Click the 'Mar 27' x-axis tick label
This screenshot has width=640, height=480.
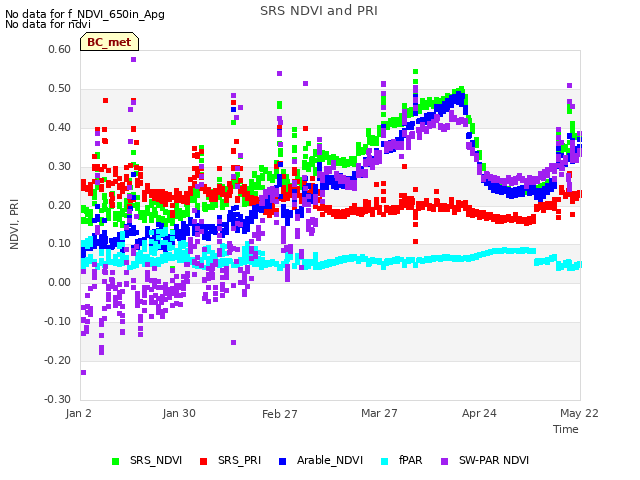[x=379, y=413]
